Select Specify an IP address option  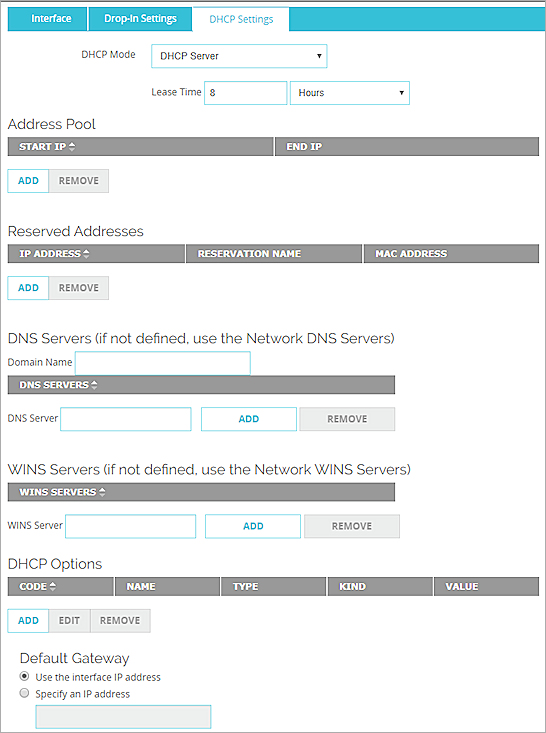point(24,693)
